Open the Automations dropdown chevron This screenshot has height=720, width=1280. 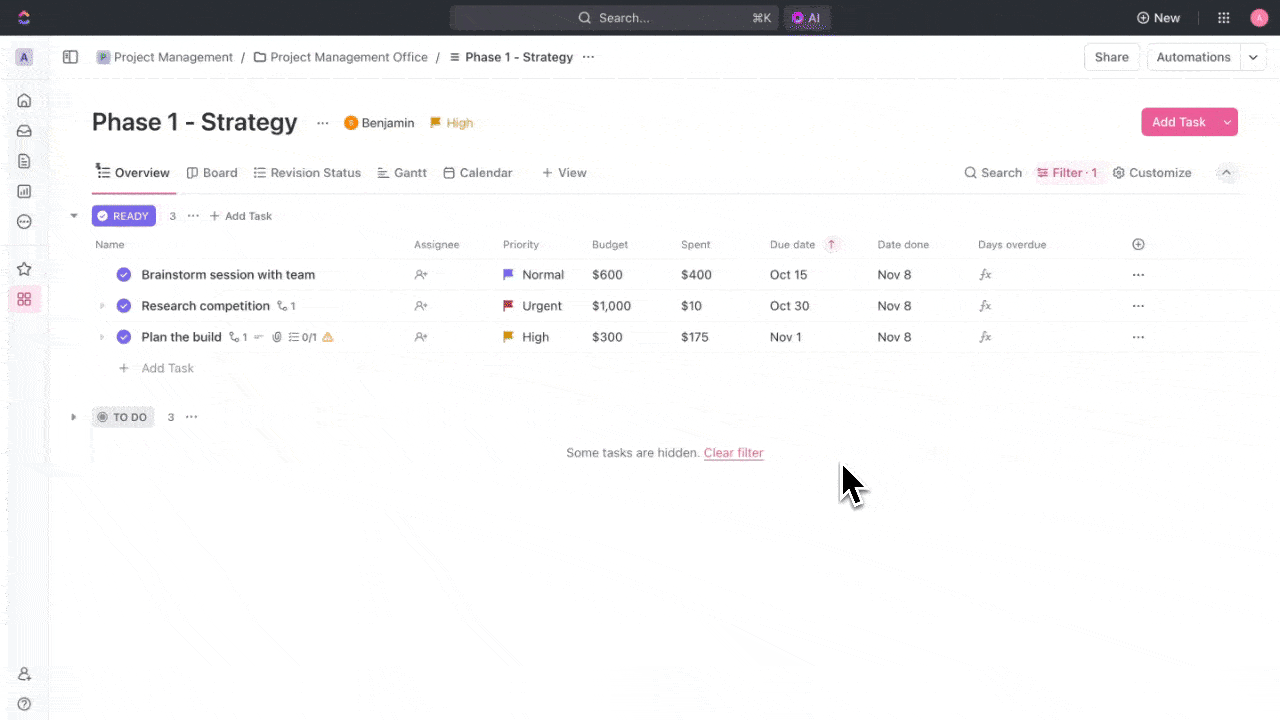(1254, 57)
